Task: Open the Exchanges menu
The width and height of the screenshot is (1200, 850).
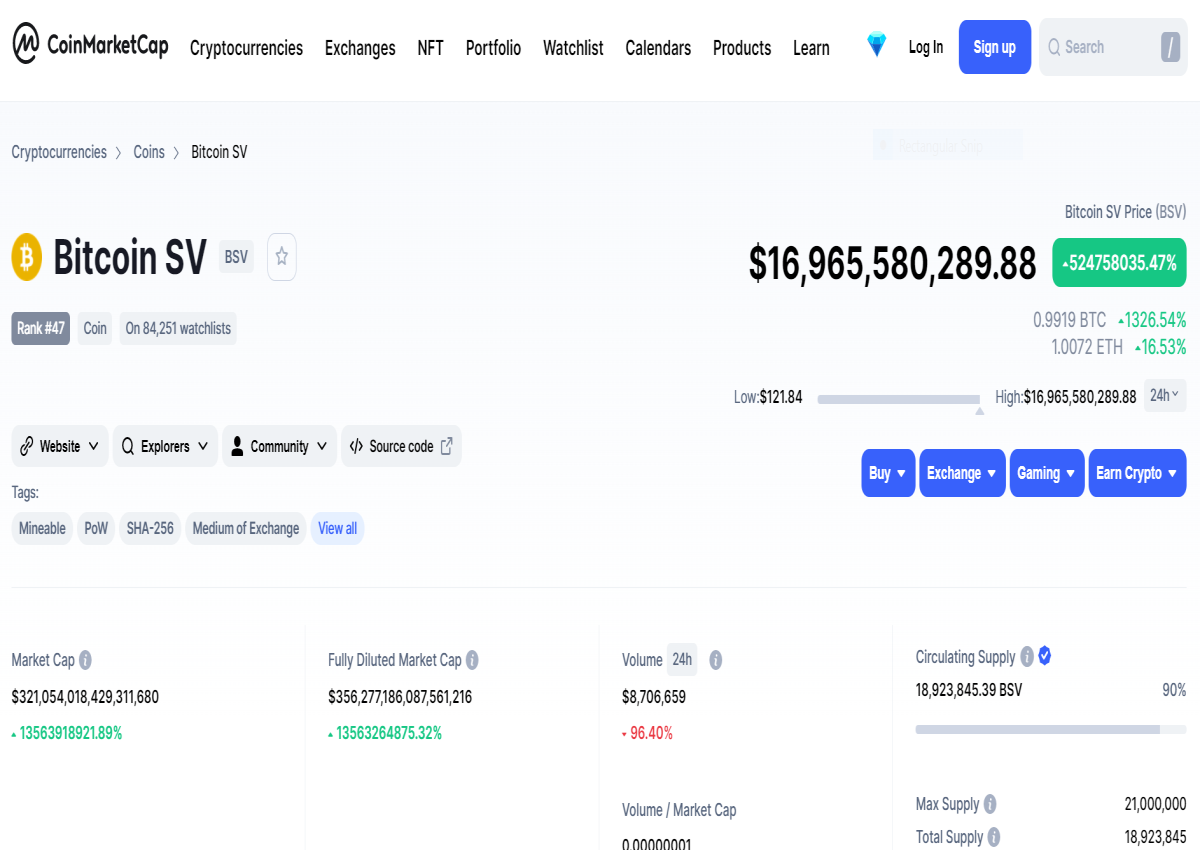Action: click(x=360, y=48)
